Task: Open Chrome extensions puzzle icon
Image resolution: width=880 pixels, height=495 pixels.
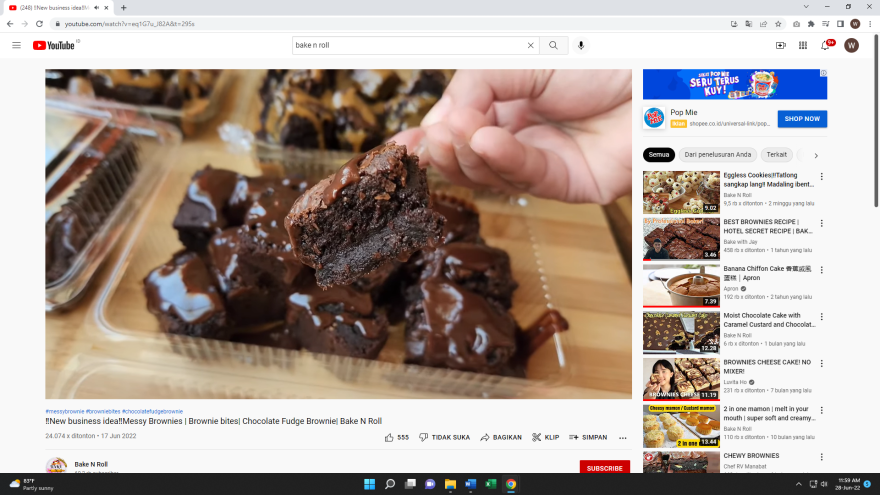Action: point(811,24)
